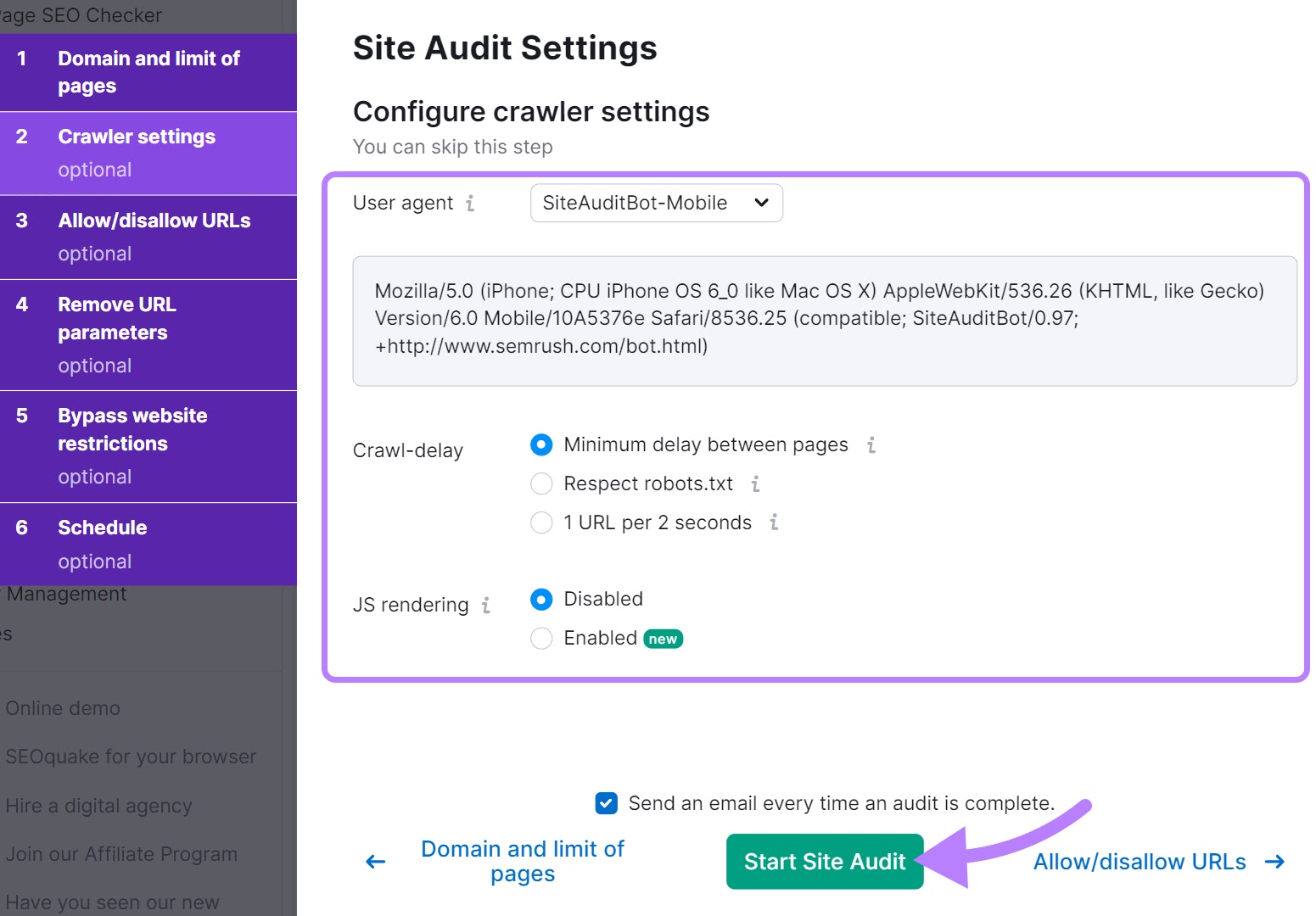Start the site audit
Screen dimensions: 1316x916
click(824, 861)
